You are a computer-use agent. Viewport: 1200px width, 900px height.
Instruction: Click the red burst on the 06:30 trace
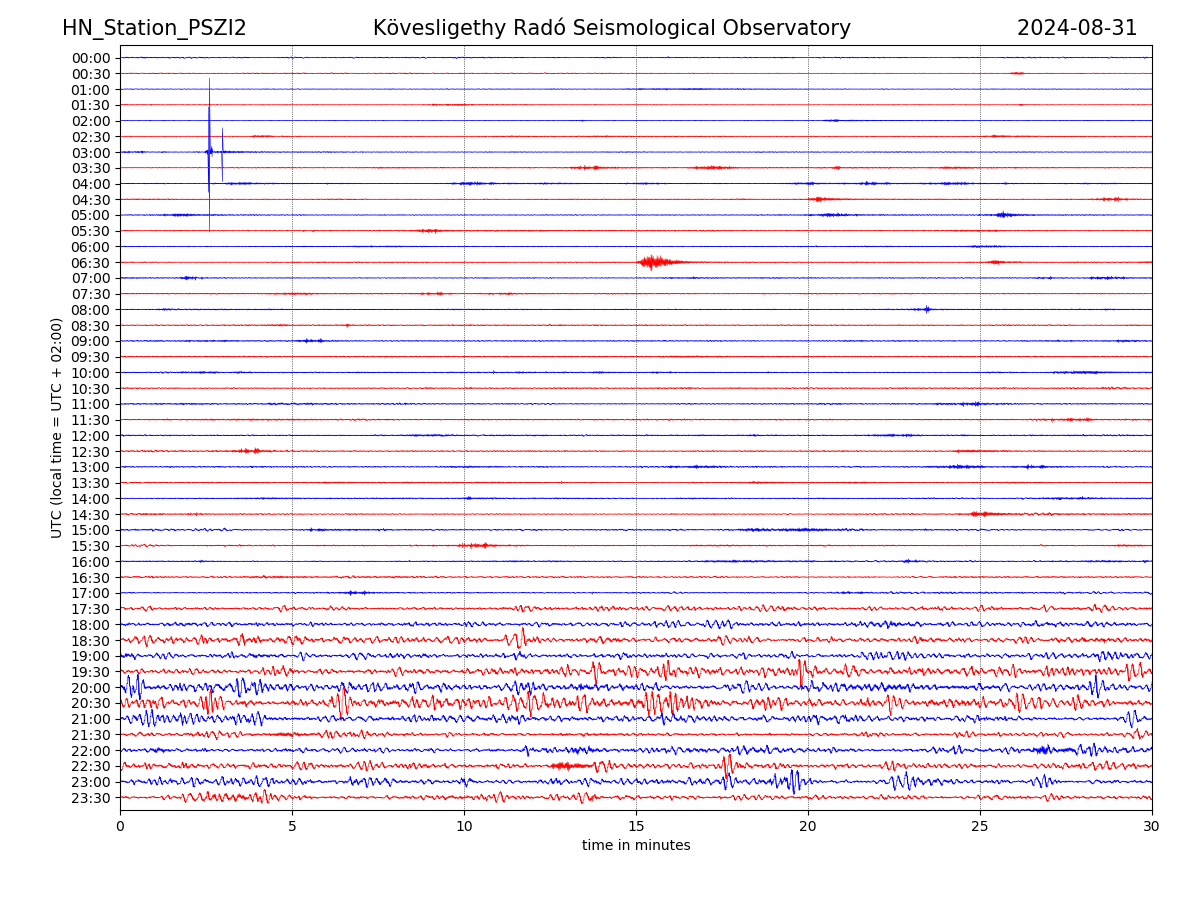click(653, 262)
